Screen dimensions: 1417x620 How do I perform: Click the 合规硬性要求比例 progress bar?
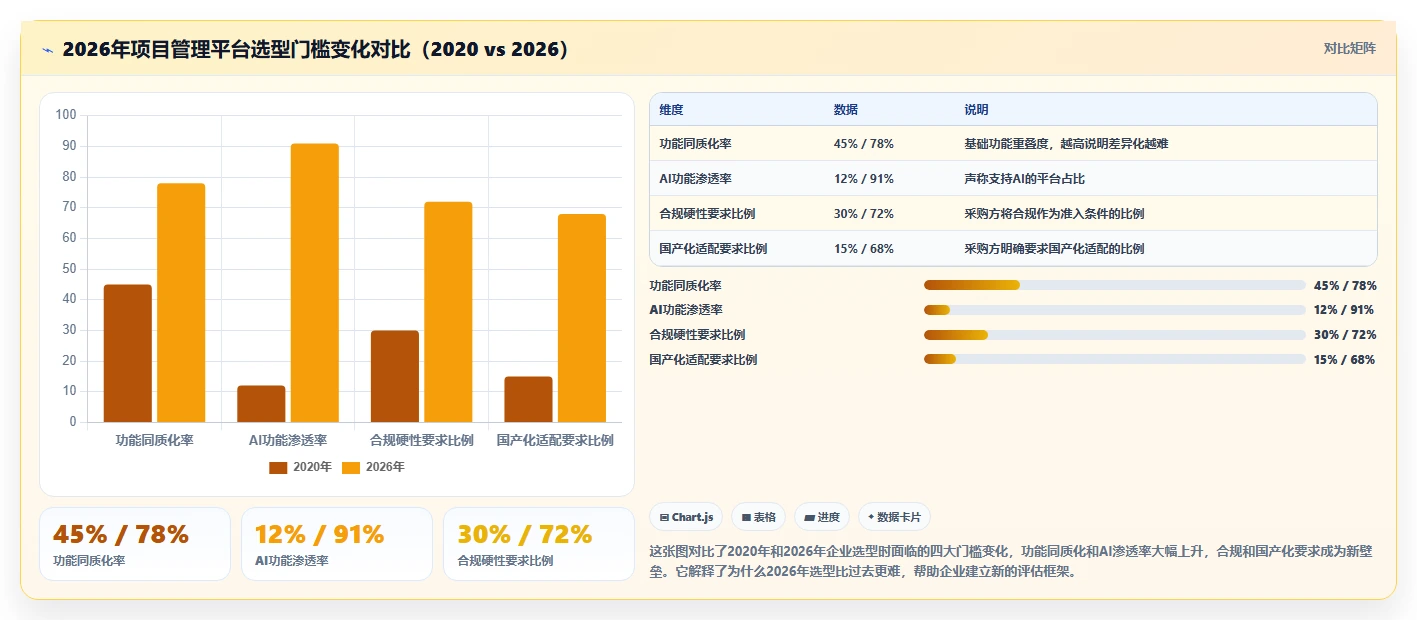click(1115, 335)
